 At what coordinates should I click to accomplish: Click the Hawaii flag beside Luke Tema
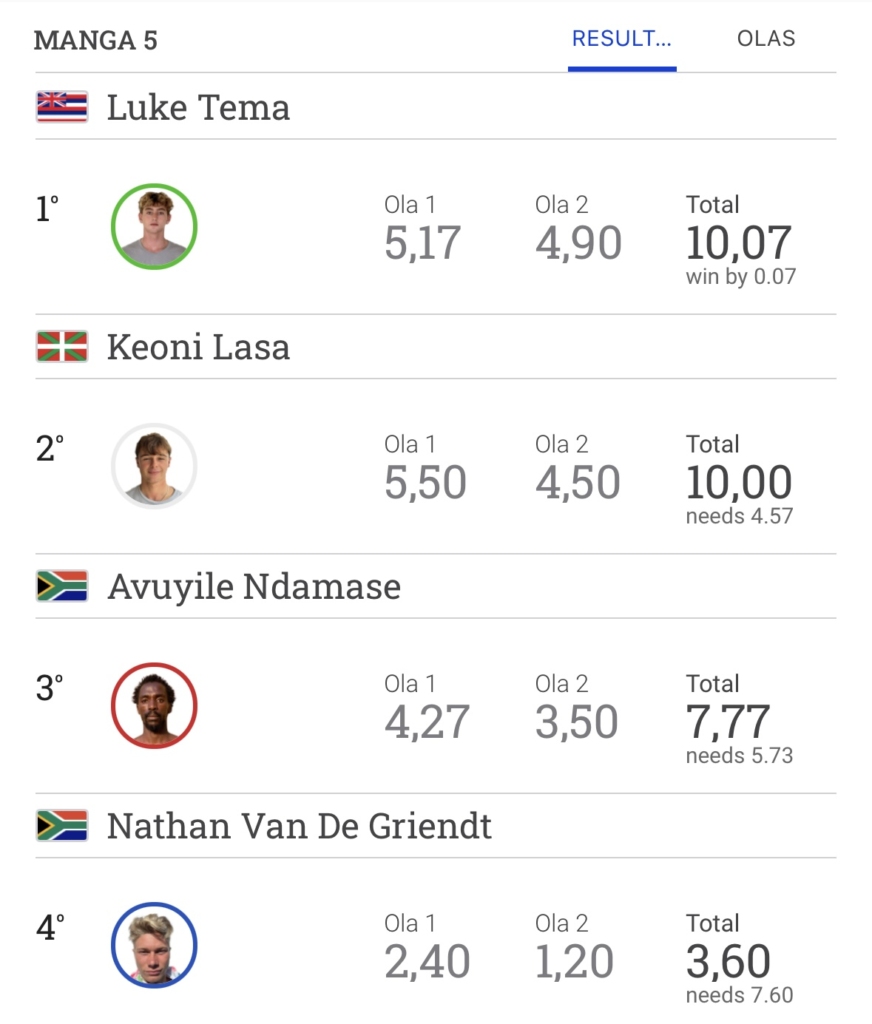(62, 107)
